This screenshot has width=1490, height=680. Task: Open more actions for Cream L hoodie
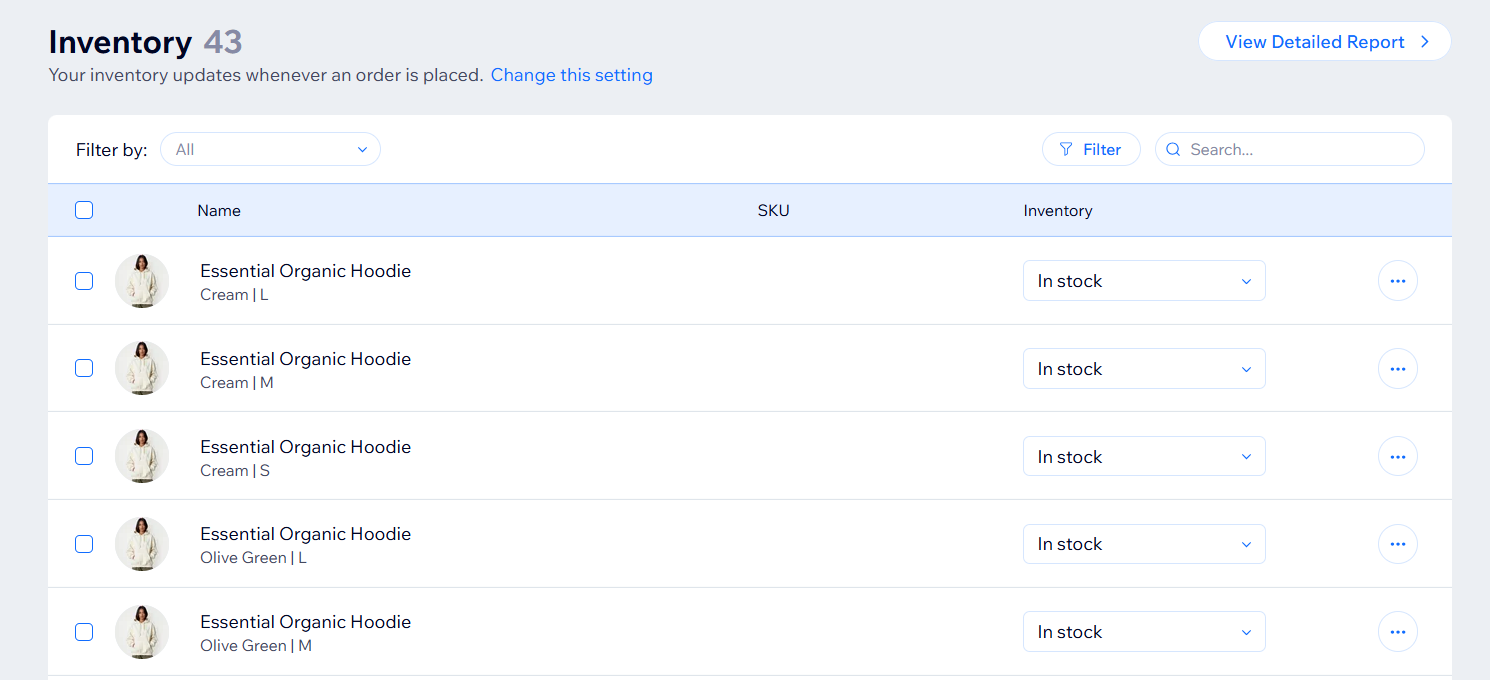click(1397, 281)
